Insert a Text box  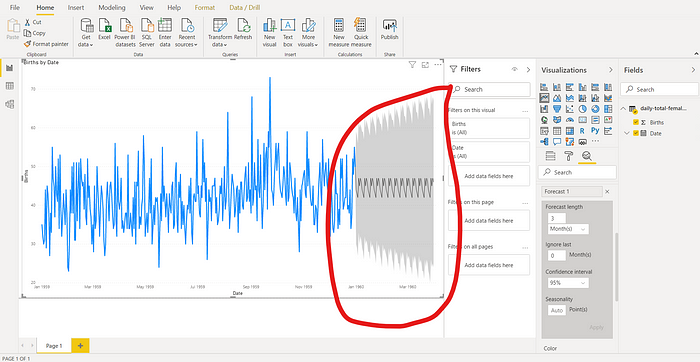click(x=288, y=33)
